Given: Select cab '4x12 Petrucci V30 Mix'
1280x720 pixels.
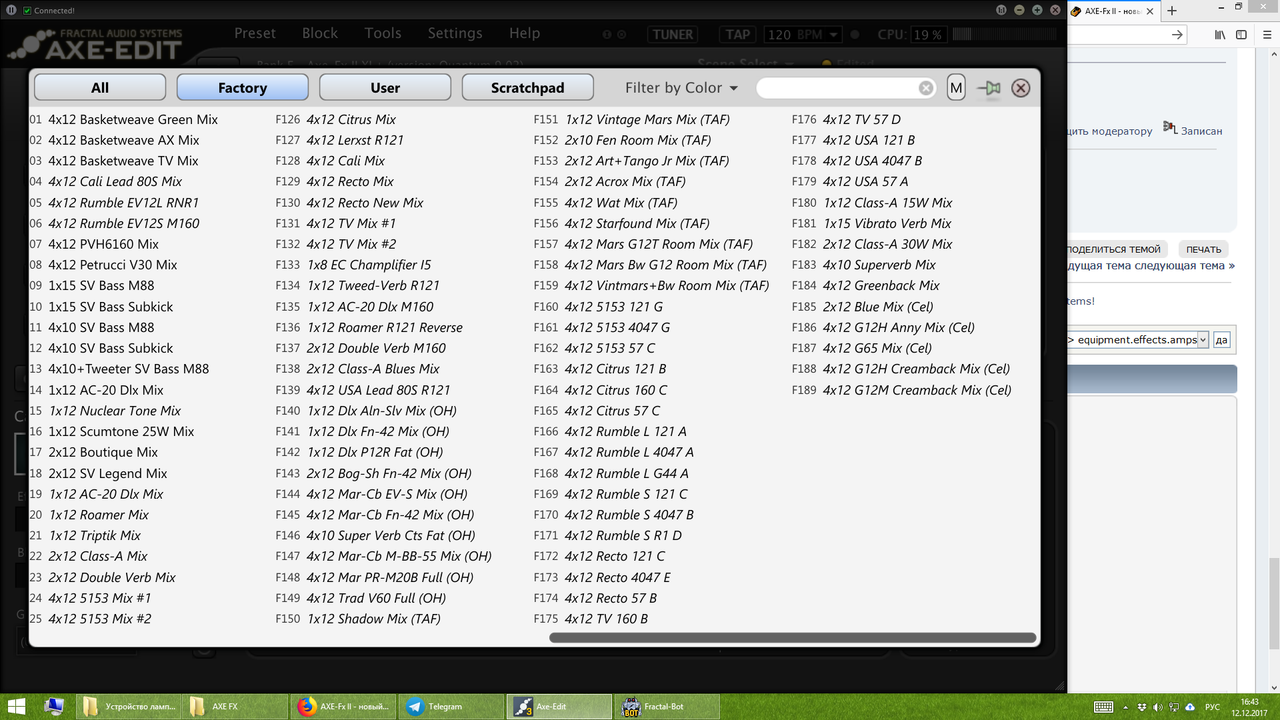Looking at the screenshot, I should 112,265.
